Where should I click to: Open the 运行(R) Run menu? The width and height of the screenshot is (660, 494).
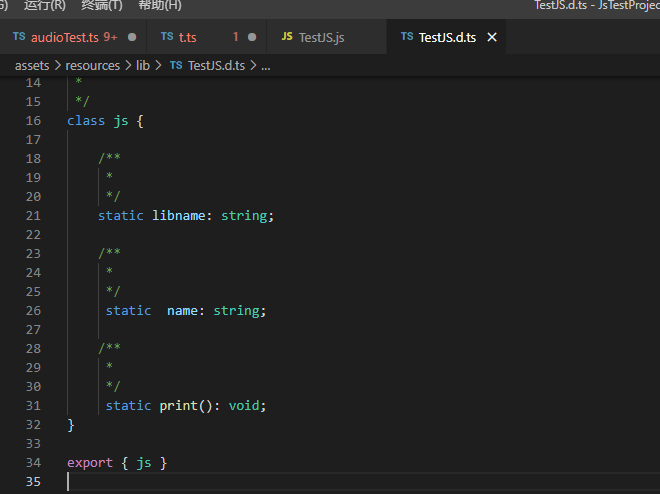point(45,5)
